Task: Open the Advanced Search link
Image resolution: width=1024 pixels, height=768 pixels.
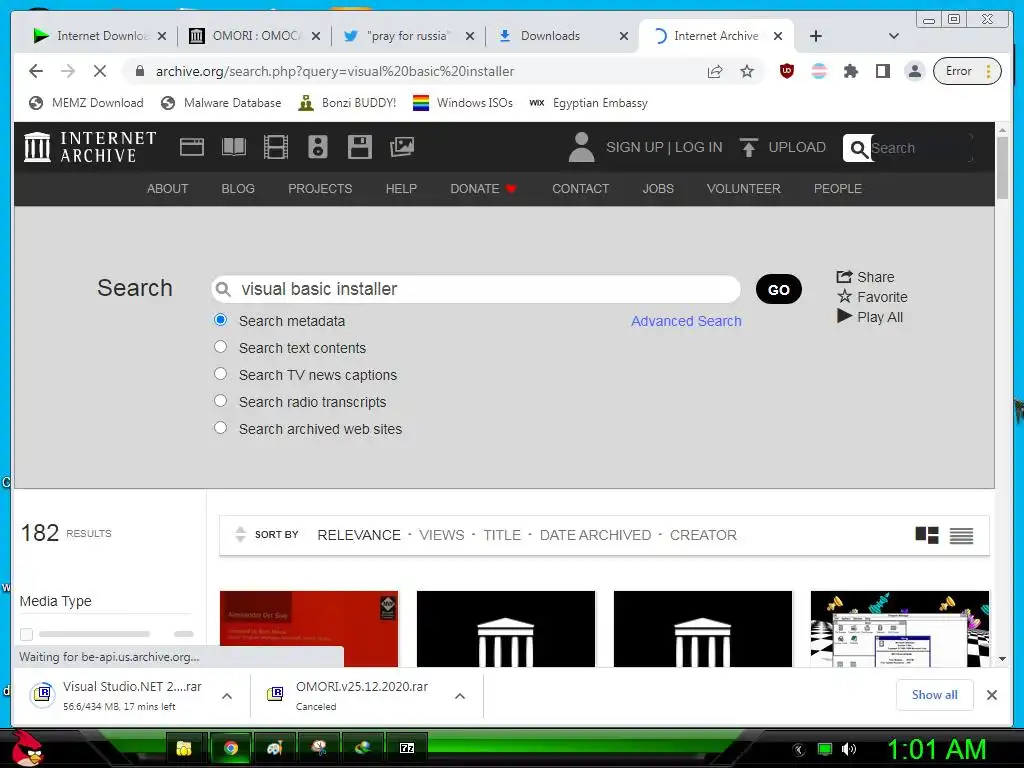Action: point(686,321)
